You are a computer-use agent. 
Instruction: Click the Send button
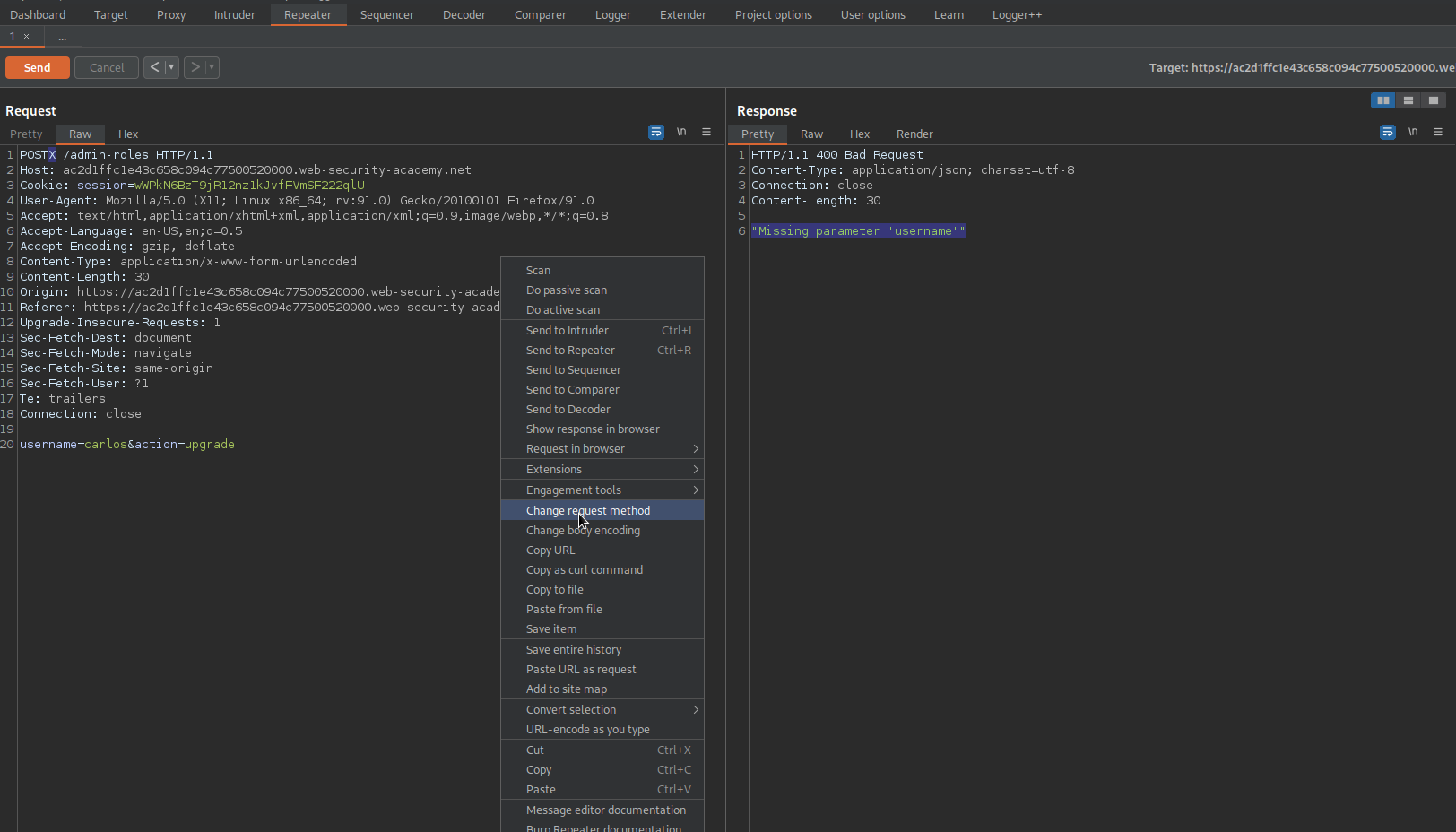pos(37,67)
